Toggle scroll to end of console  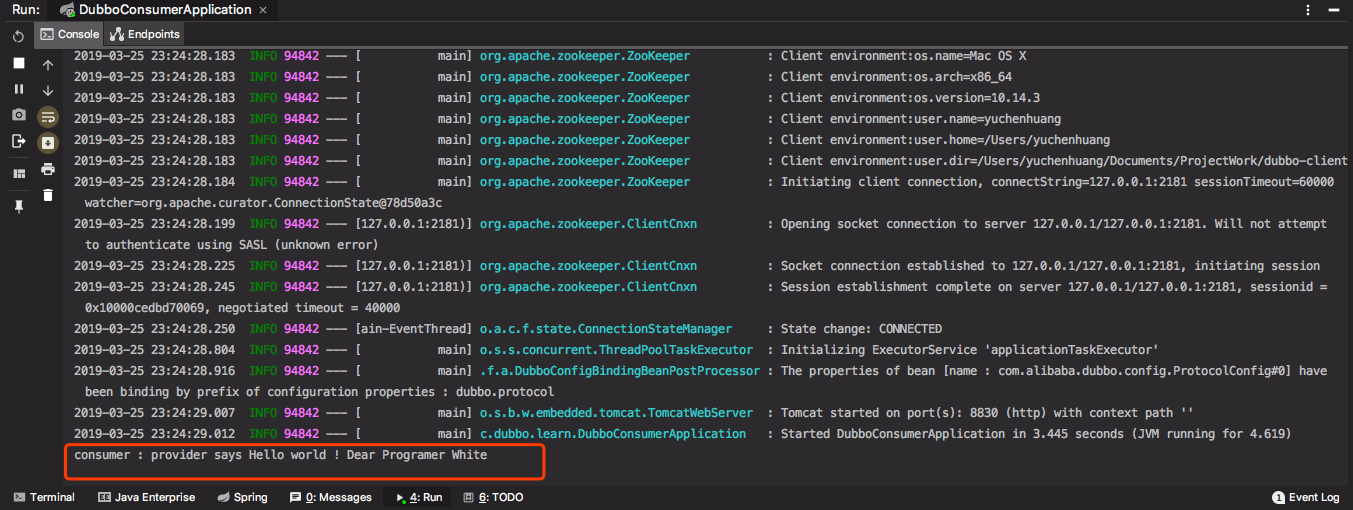(x=47, y=143)
